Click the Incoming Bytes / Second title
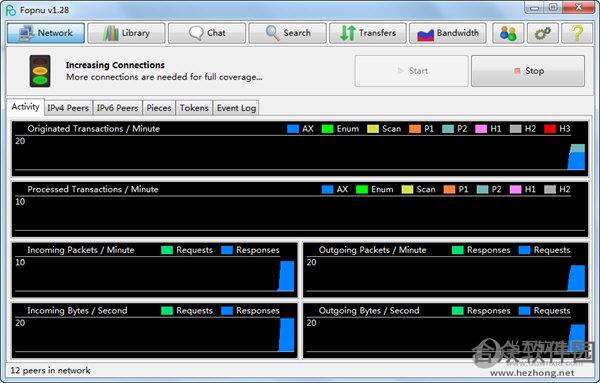Viewport: 600px width, 383px height. click(x=77, y=311)
